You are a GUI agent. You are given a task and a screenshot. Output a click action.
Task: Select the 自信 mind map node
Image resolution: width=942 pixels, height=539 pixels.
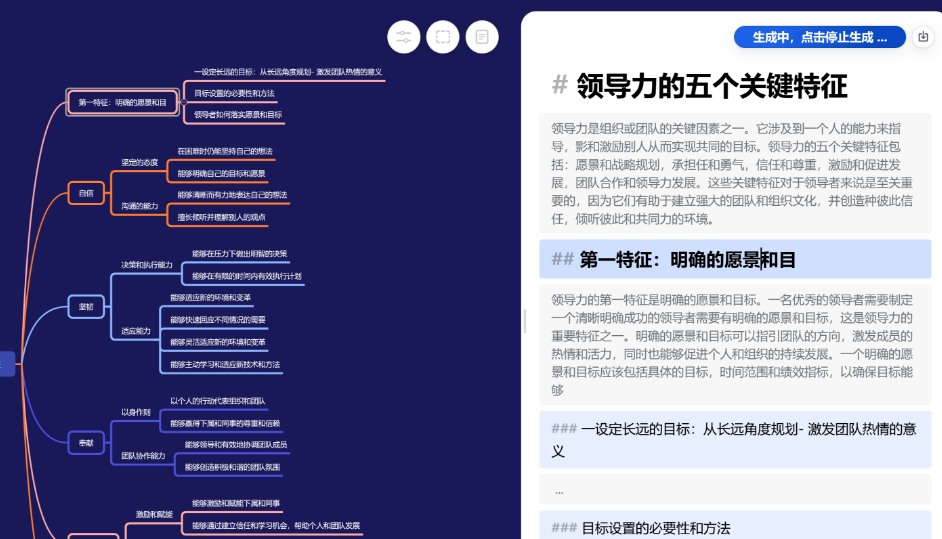point(86,194)
